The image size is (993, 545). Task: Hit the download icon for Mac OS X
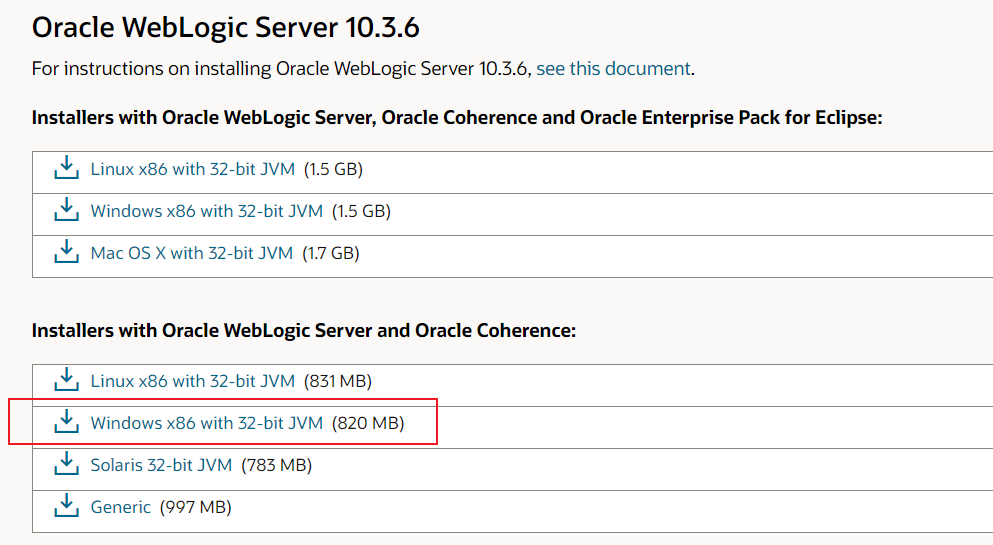pos(66,252)
